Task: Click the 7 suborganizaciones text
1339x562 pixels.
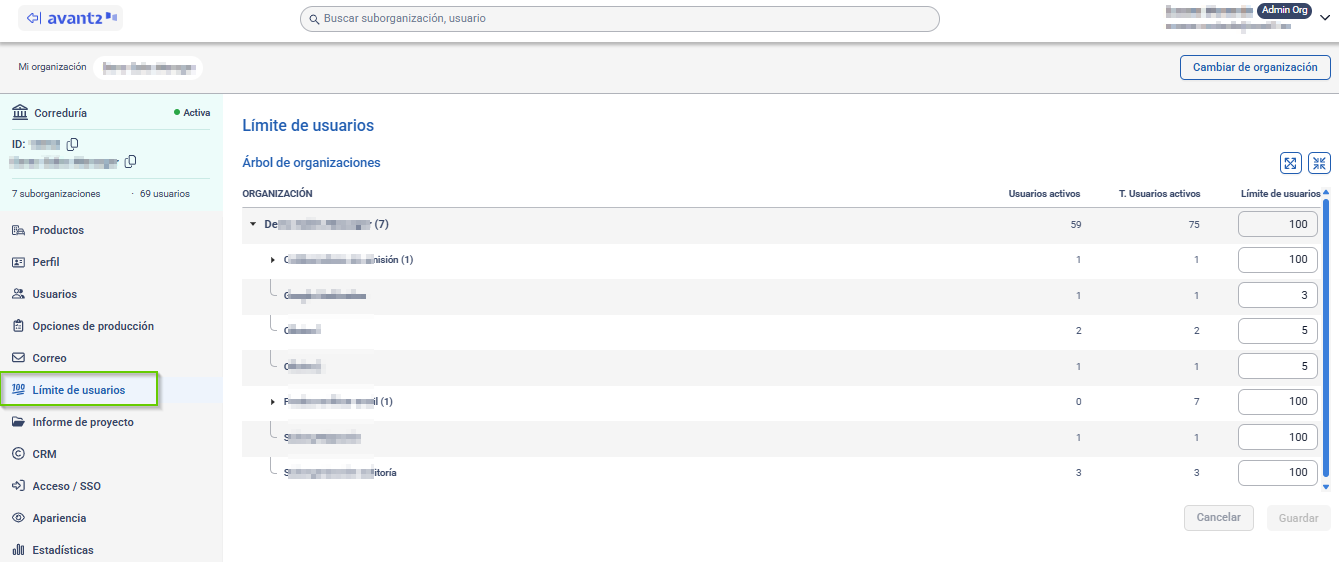Action: pyautogui.click(x=56, y=193)
